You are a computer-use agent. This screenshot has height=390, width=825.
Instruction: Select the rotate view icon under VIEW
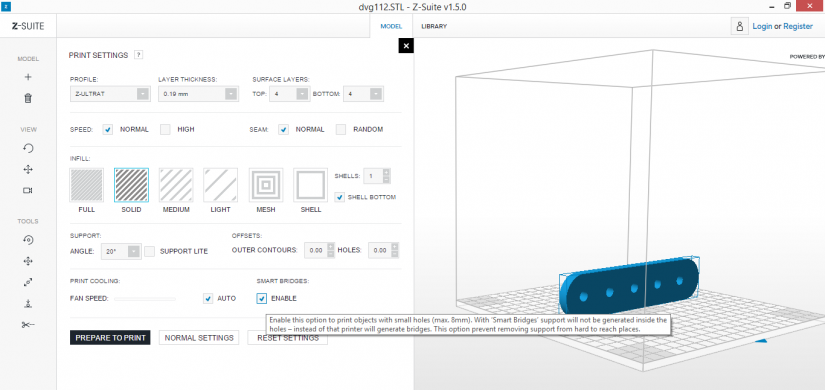coord(28,148)
